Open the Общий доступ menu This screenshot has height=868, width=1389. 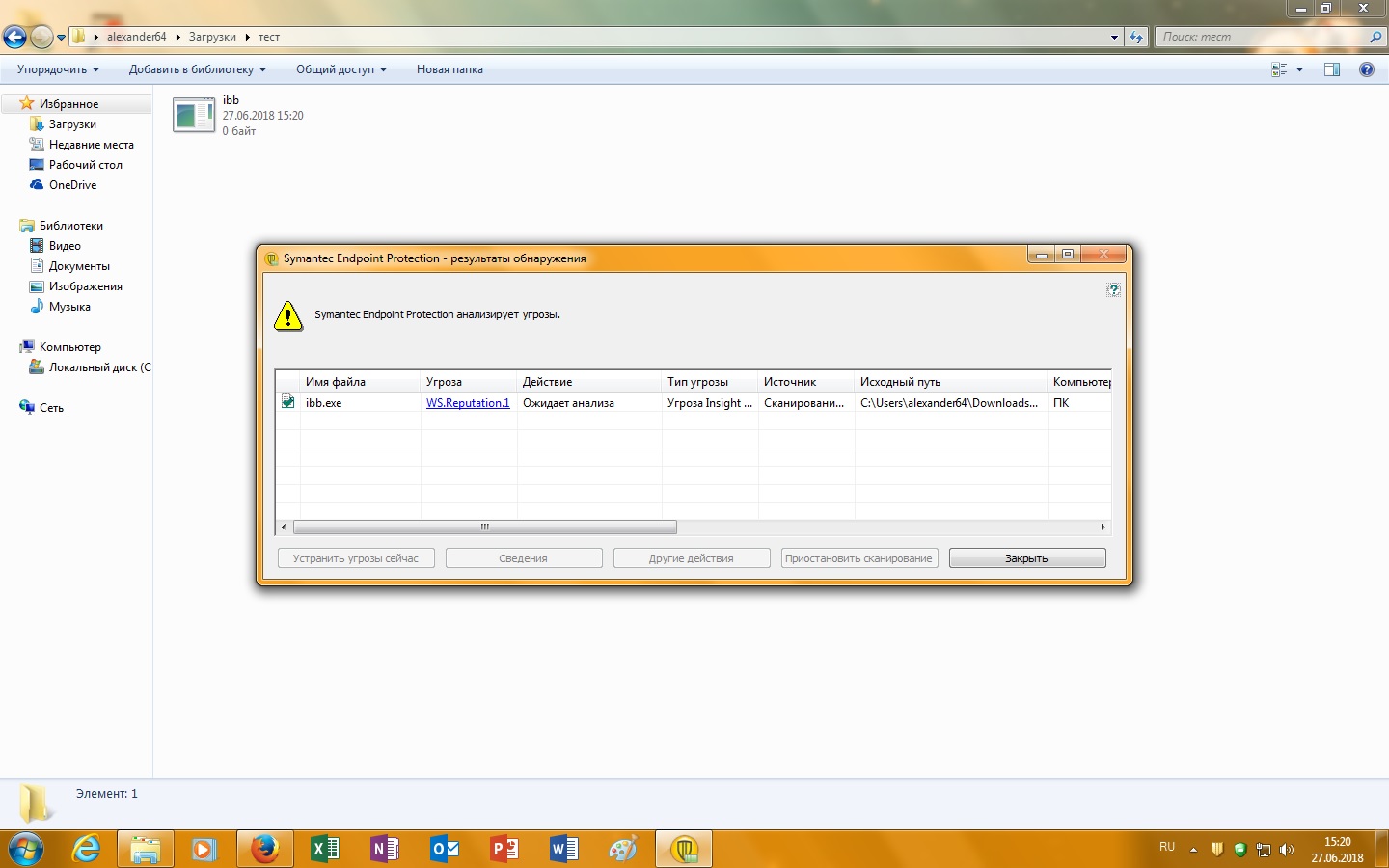click(x=341, y=69)
